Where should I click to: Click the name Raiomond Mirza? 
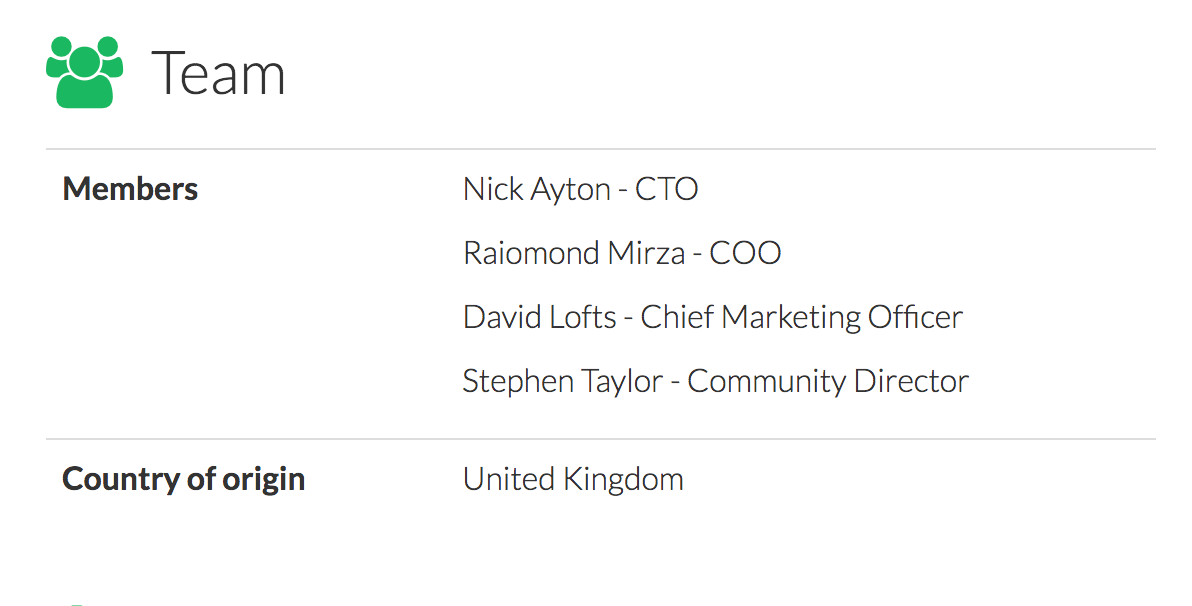point(574,253)
